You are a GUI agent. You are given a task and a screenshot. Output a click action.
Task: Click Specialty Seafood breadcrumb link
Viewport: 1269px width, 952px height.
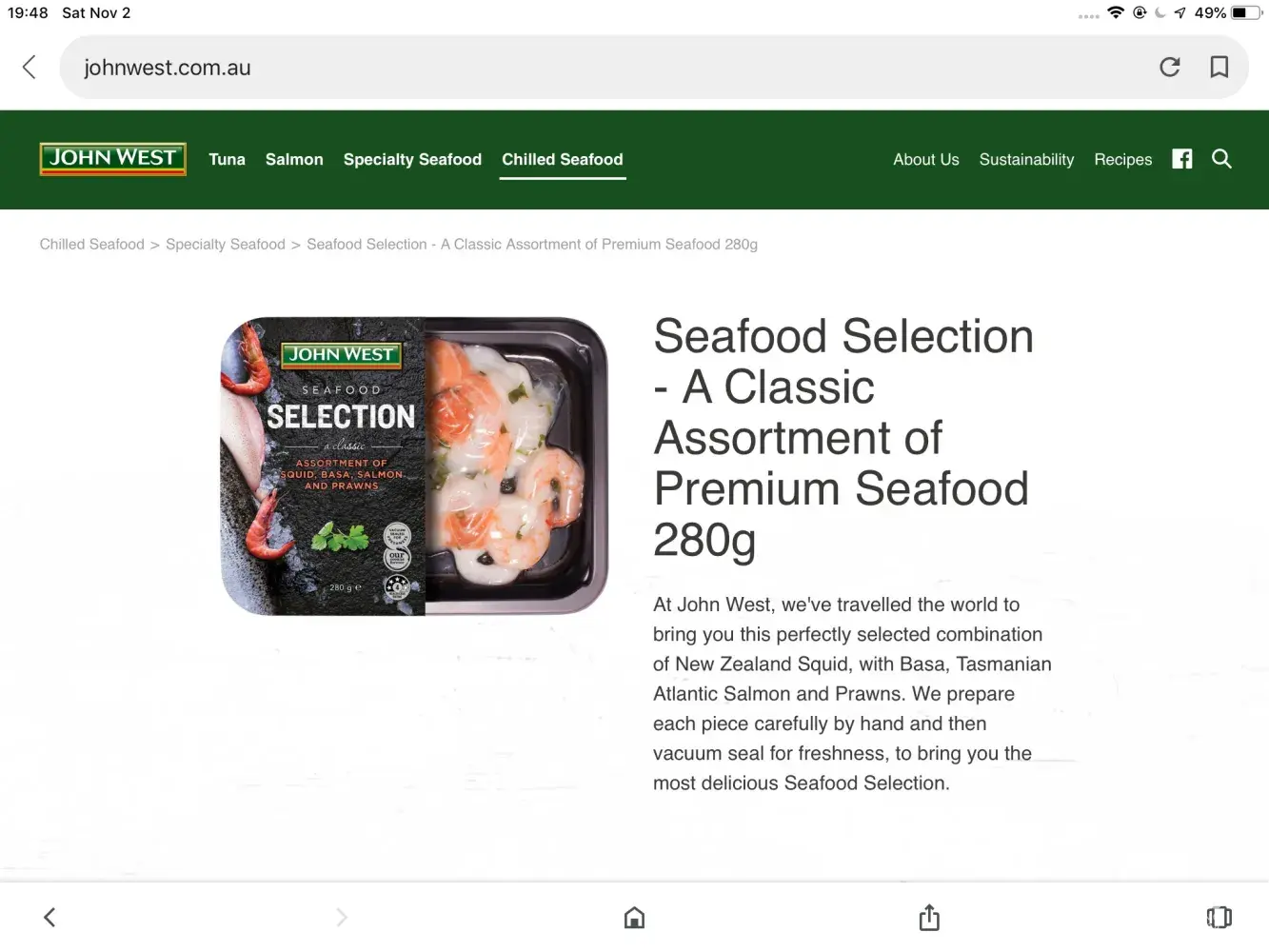[226, 245]
